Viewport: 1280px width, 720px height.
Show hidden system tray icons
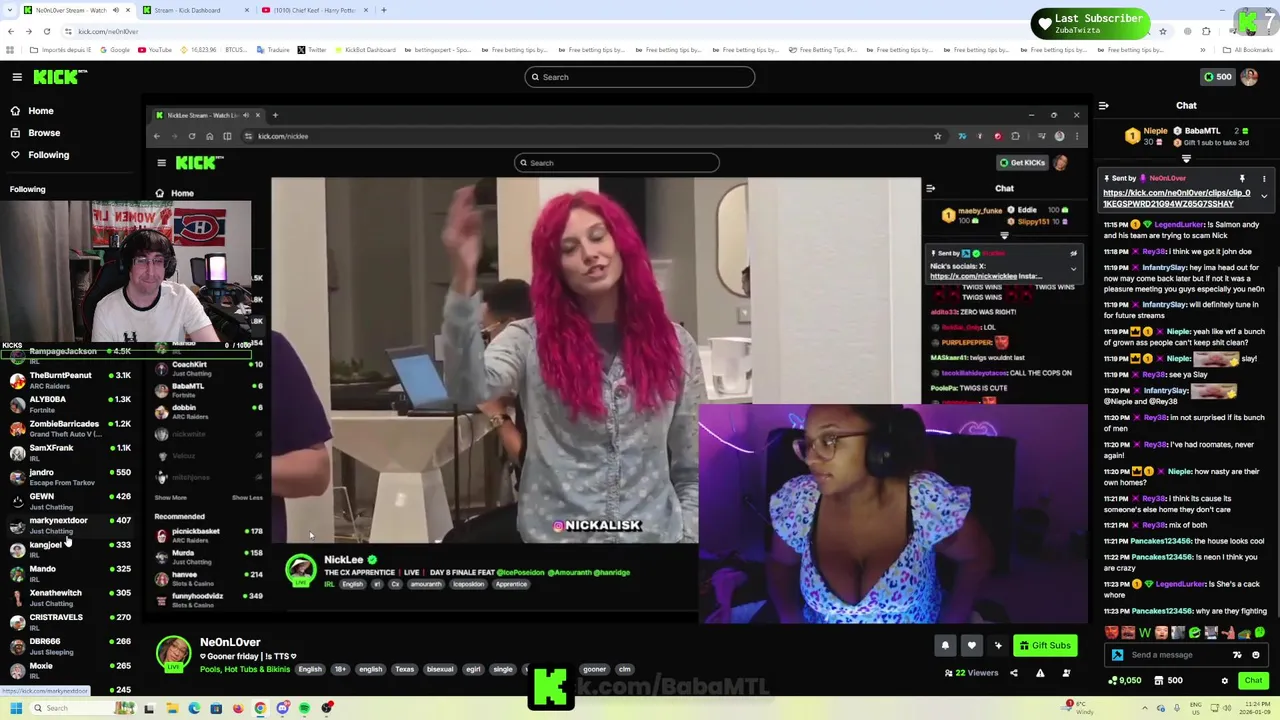click(x=1146, y=709)
